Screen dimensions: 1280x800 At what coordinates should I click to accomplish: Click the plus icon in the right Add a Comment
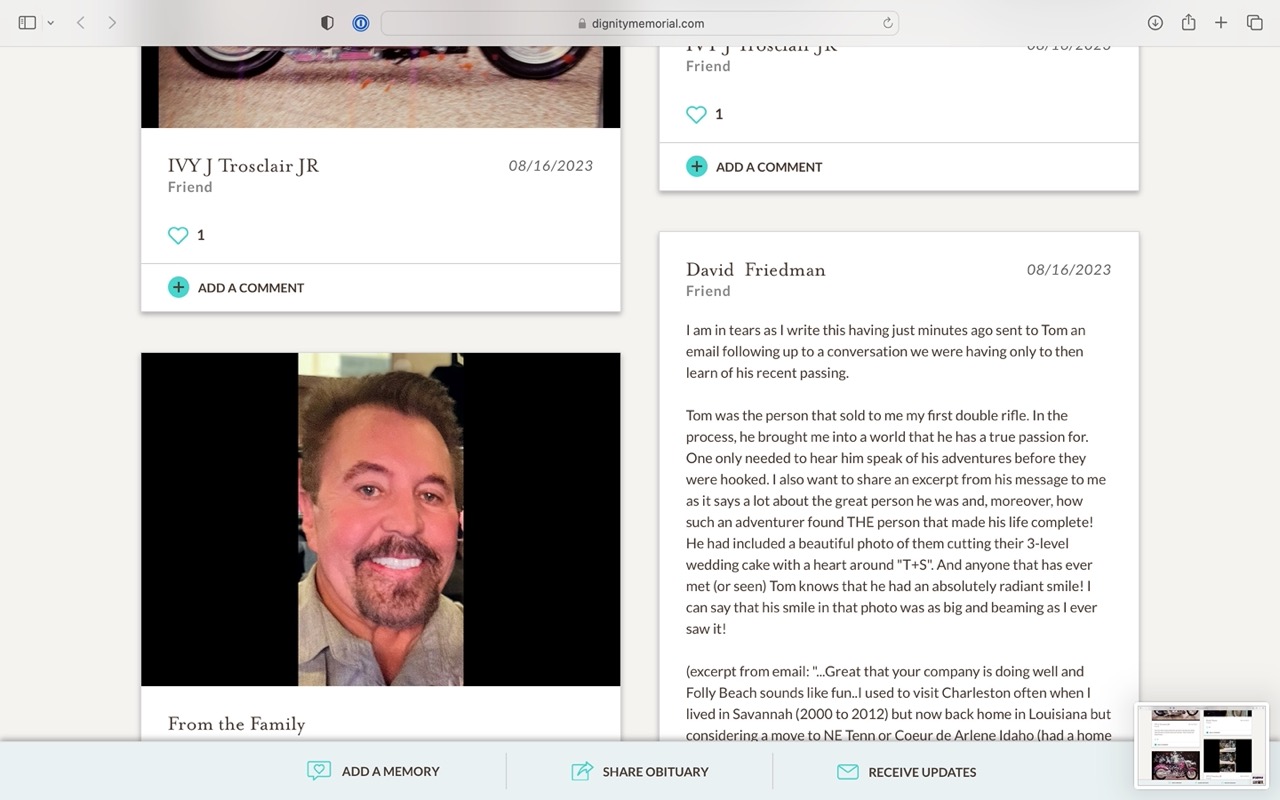[x=696, y=166]
